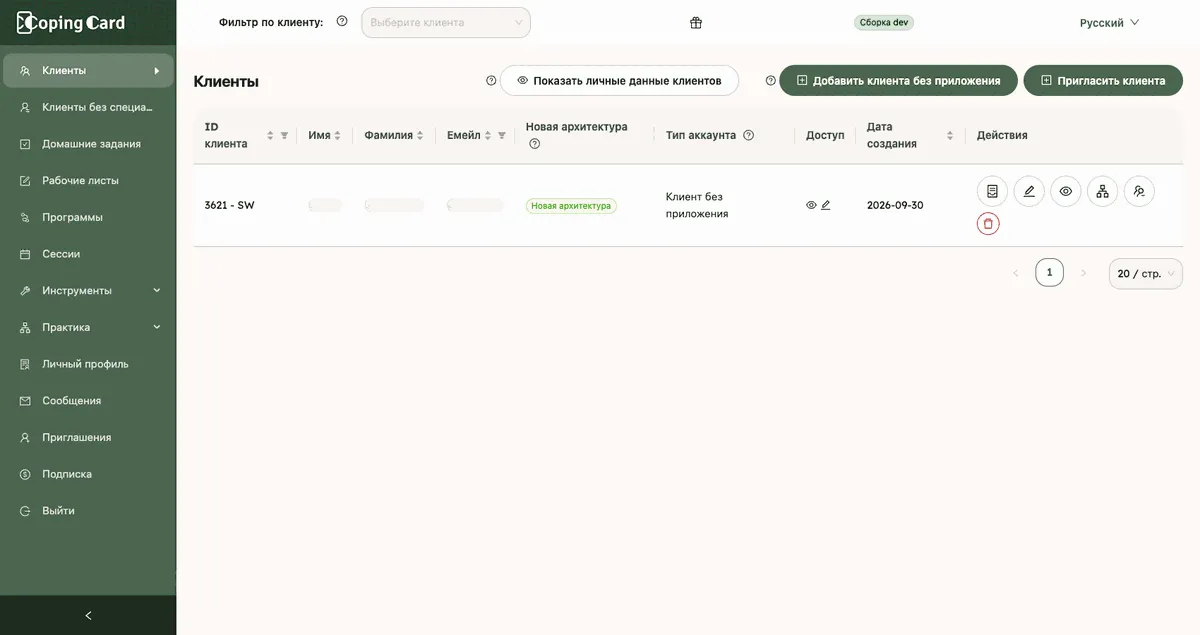1200x635 pixels.
Task: Open Рабочие листы in sidebar
Action: pos(88,181)
